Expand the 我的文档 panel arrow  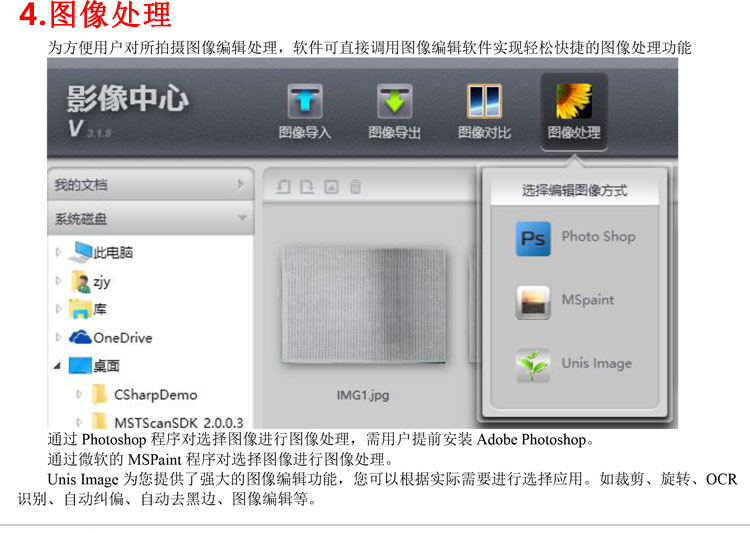point(241,184)
